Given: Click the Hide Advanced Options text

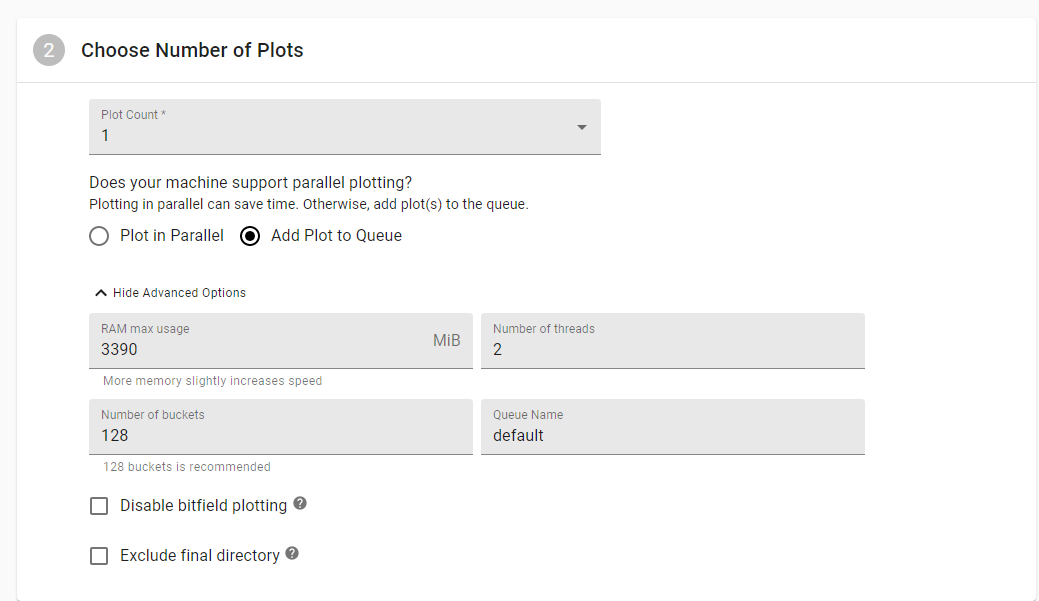Looking at the screenshot, I should [180, 293].
